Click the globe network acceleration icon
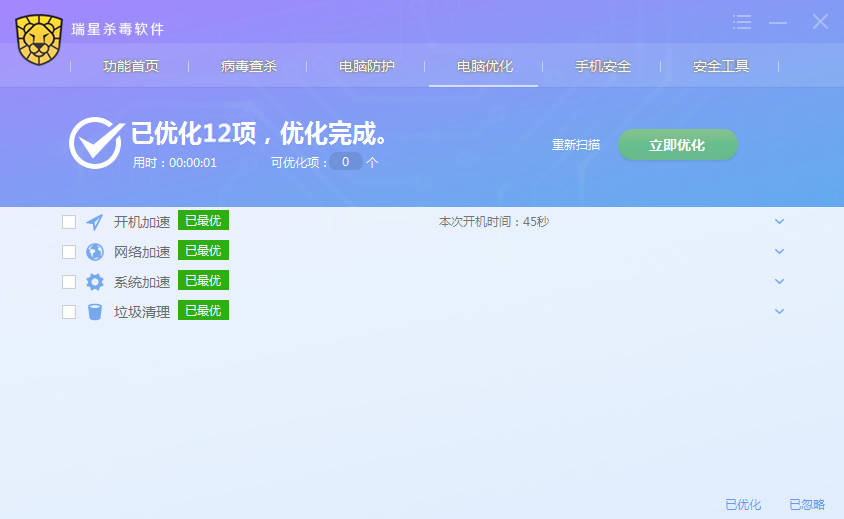 (95, 252)
